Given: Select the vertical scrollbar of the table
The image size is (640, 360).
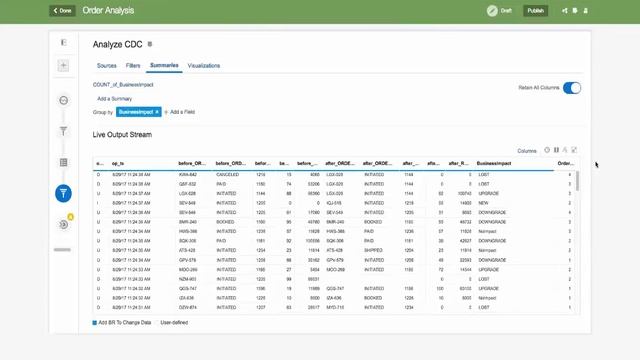Looking at the screenshot, I should pos(577,181).
